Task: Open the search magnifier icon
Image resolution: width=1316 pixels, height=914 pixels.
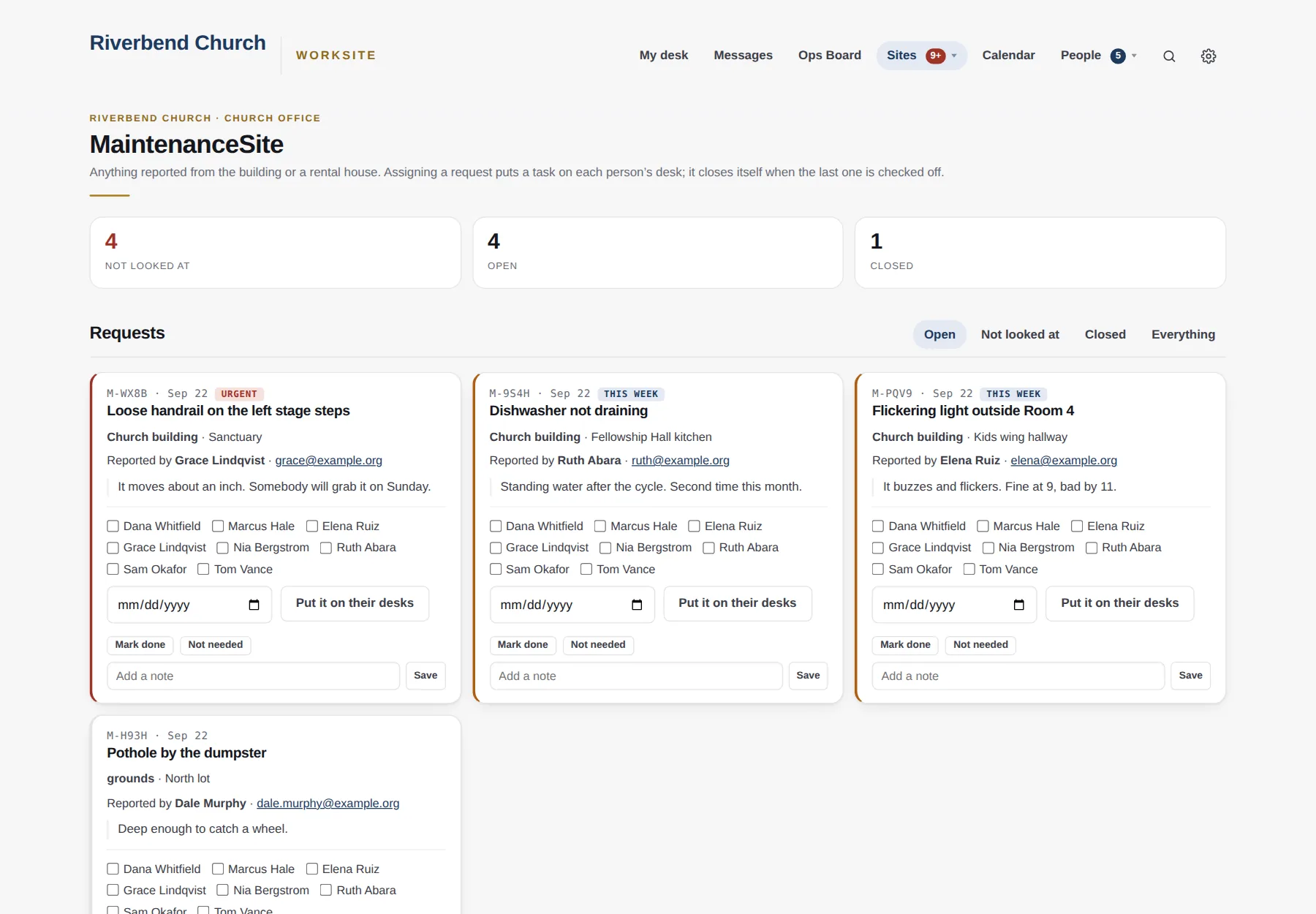Action: (x=1169, y=56)
